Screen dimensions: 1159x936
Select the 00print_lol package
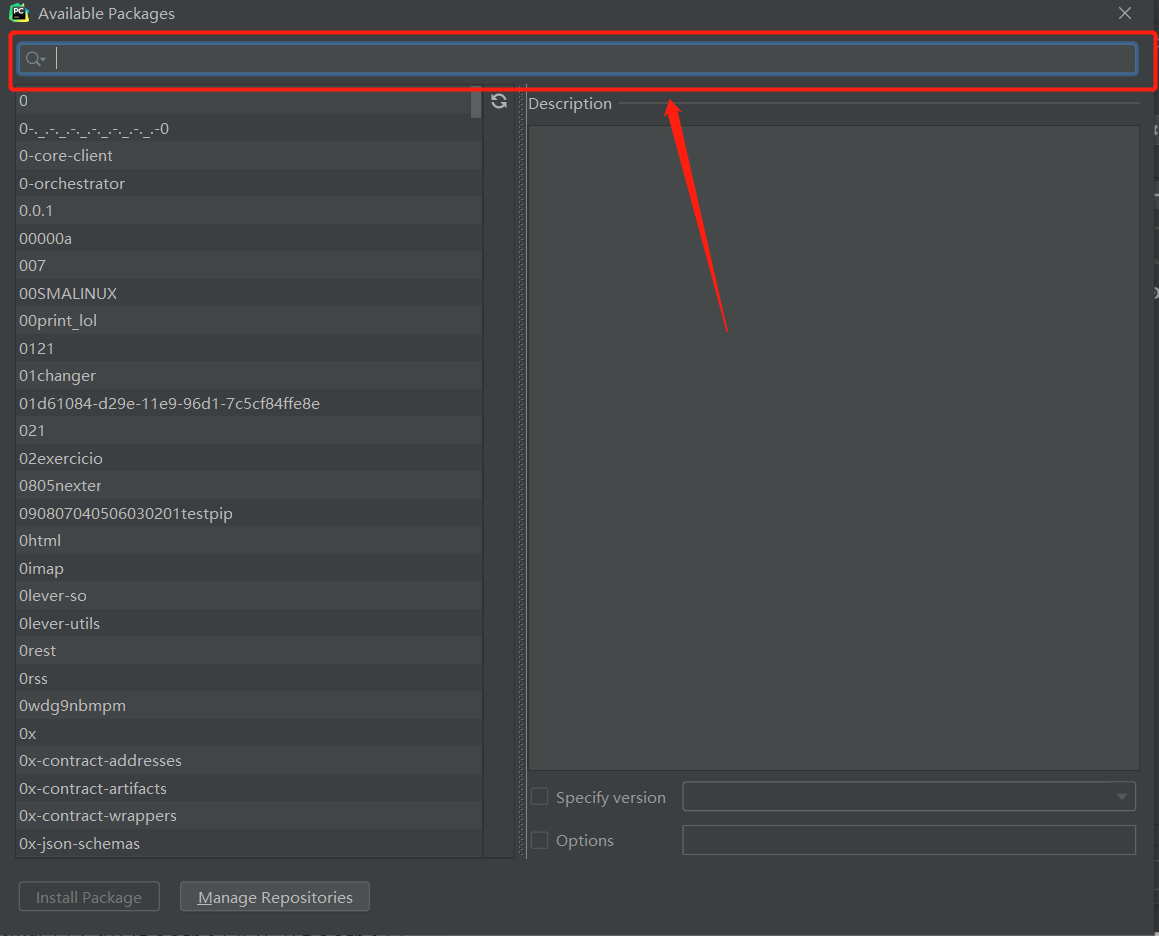click(249, 321)
